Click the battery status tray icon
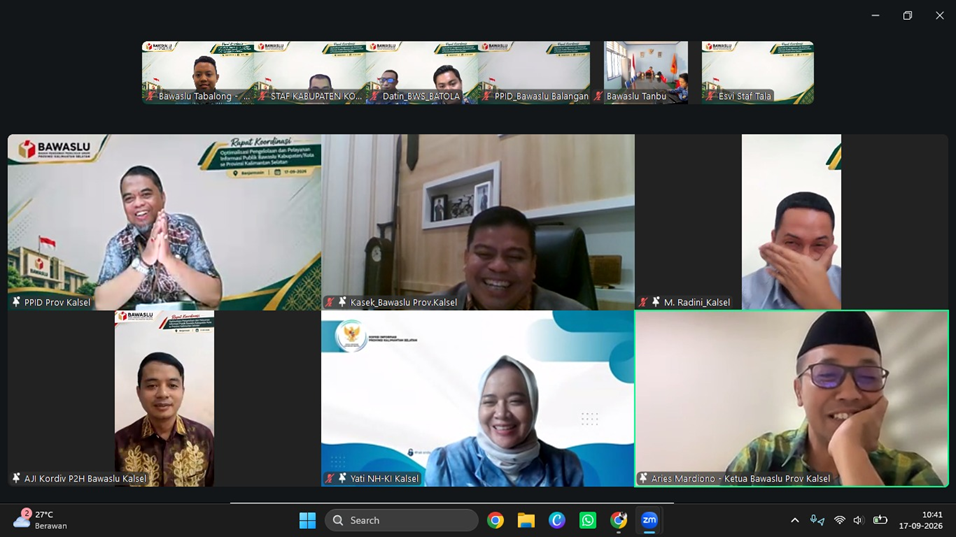This screenshot has height=537, width=956. point(880,520)
